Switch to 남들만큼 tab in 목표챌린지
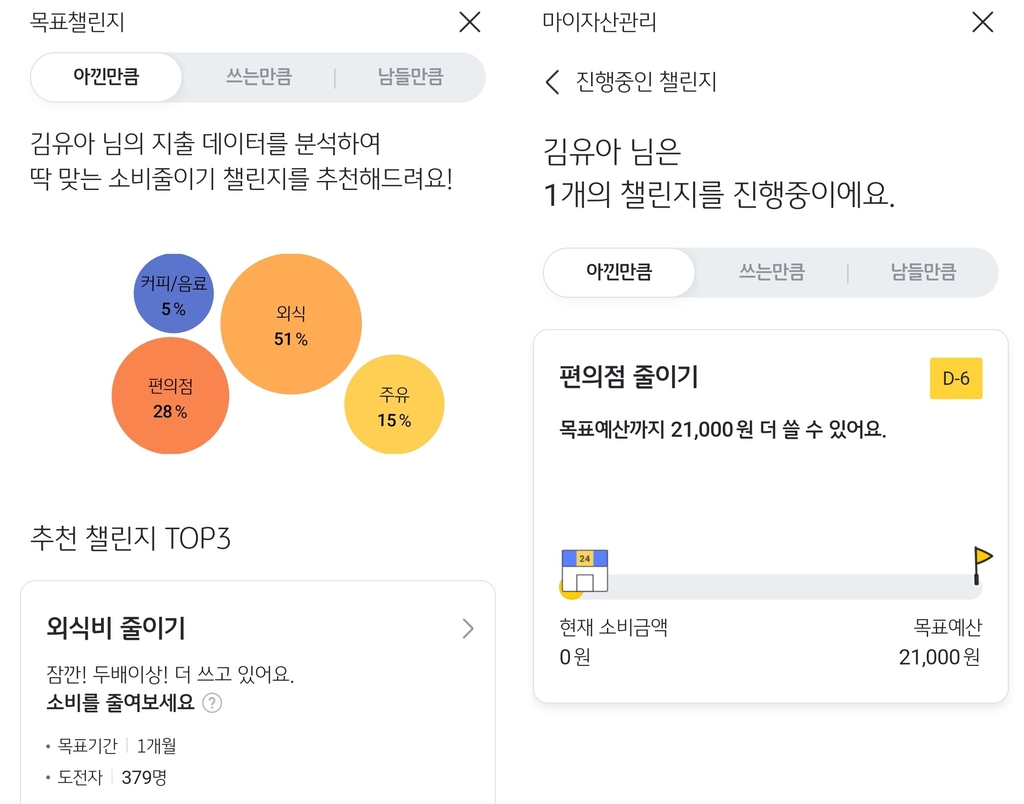The width and height of the screenshot is (1024, 804). [x=410, y=77]
